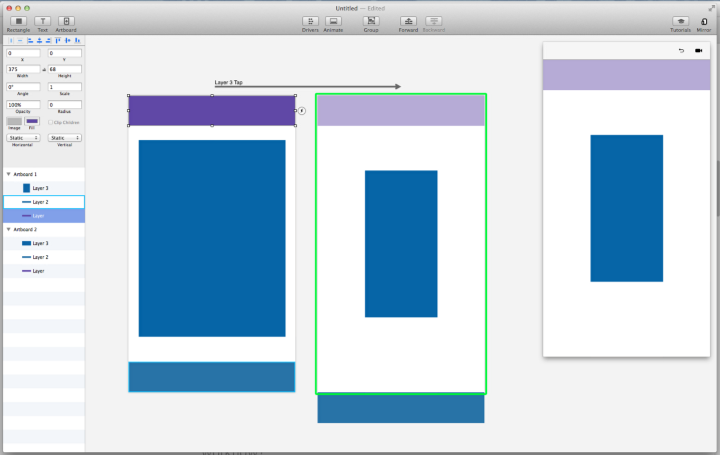
Task: Click the event icon beside the selected purple layer
Action: 302,111
